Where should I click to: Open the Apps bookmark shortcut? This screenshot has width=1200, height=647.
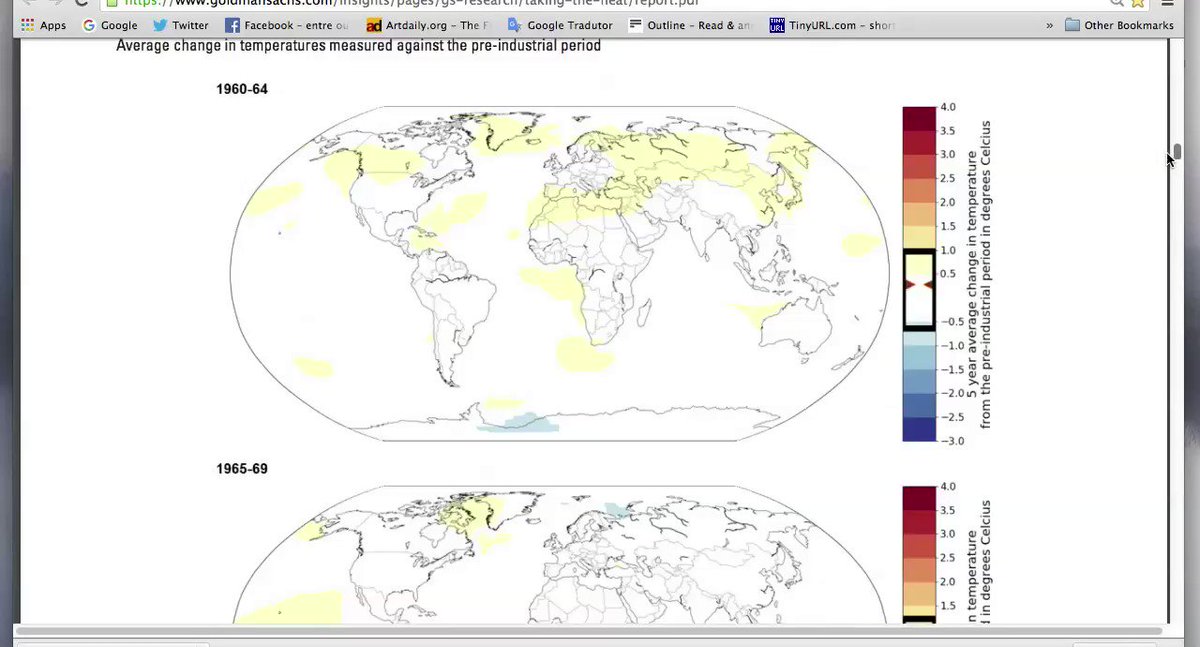43,25
